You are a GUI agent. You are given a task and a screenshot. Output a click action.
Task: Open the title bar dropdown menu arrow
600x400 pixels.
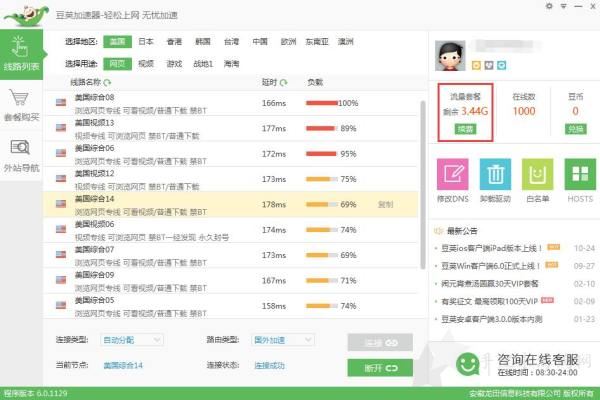pos(564,6)
